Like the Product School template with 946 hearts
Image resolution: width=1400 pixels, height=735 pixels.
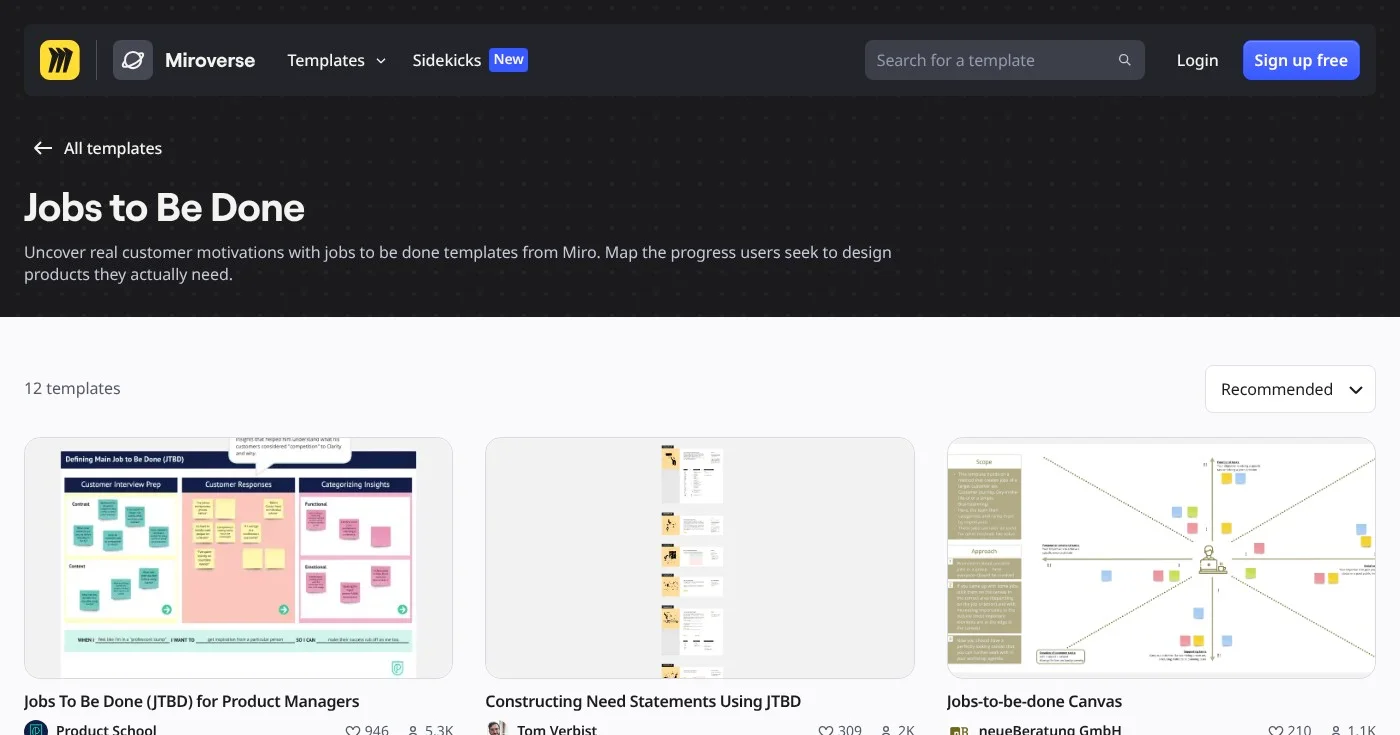(352, 730)
